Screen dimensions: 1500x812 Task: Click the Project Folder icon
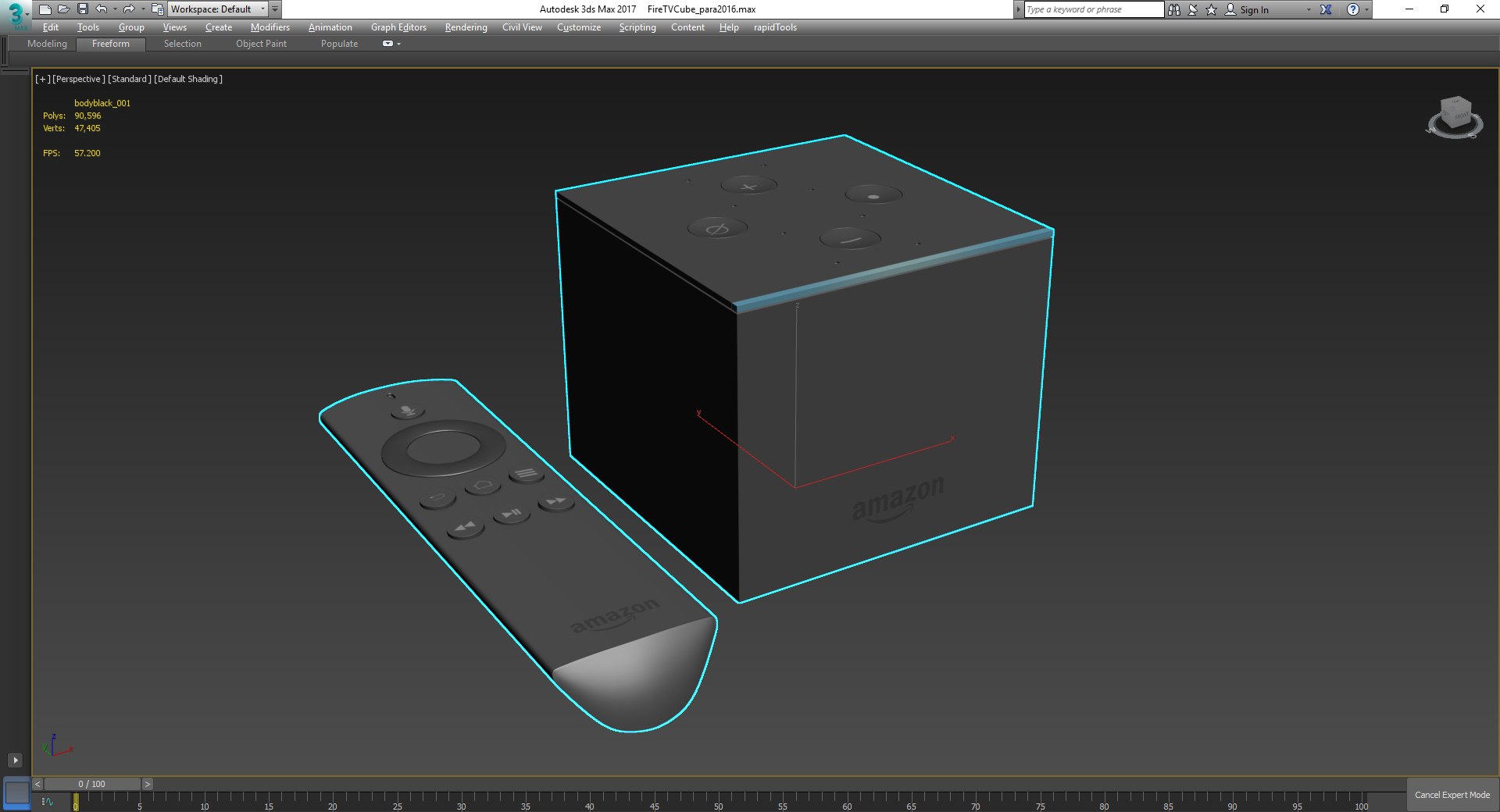(x=157, y=9)
